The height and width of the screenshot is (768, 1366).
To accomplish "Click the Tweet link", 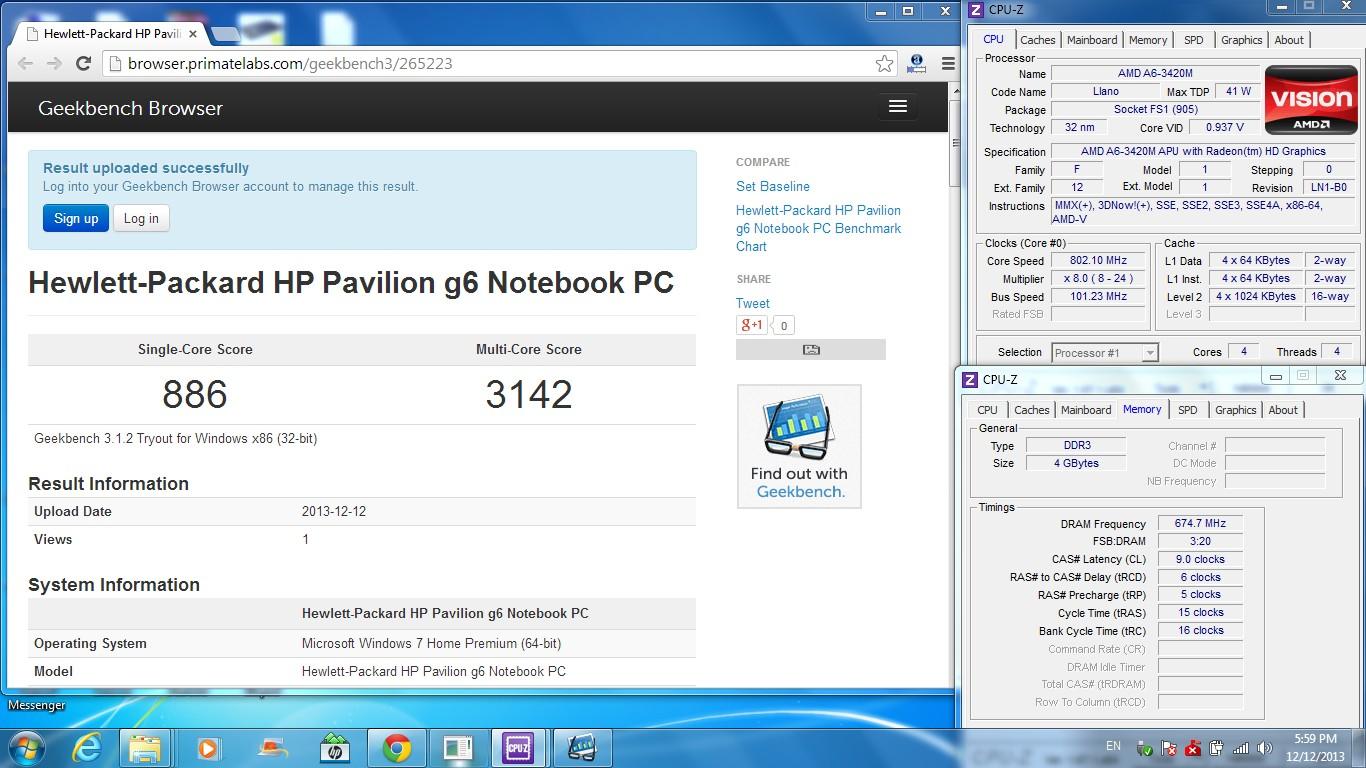I will 753,303.
